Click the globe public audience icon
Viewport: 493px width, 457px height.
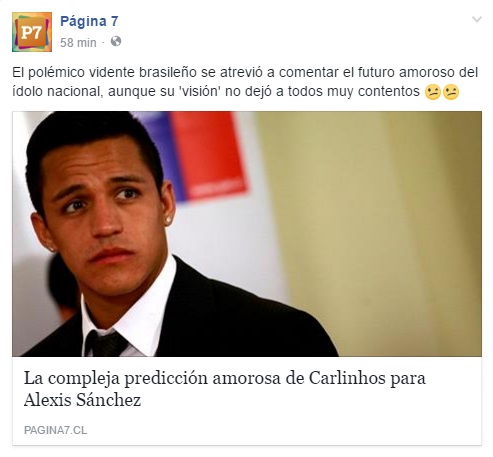click(x=116, y=42)
